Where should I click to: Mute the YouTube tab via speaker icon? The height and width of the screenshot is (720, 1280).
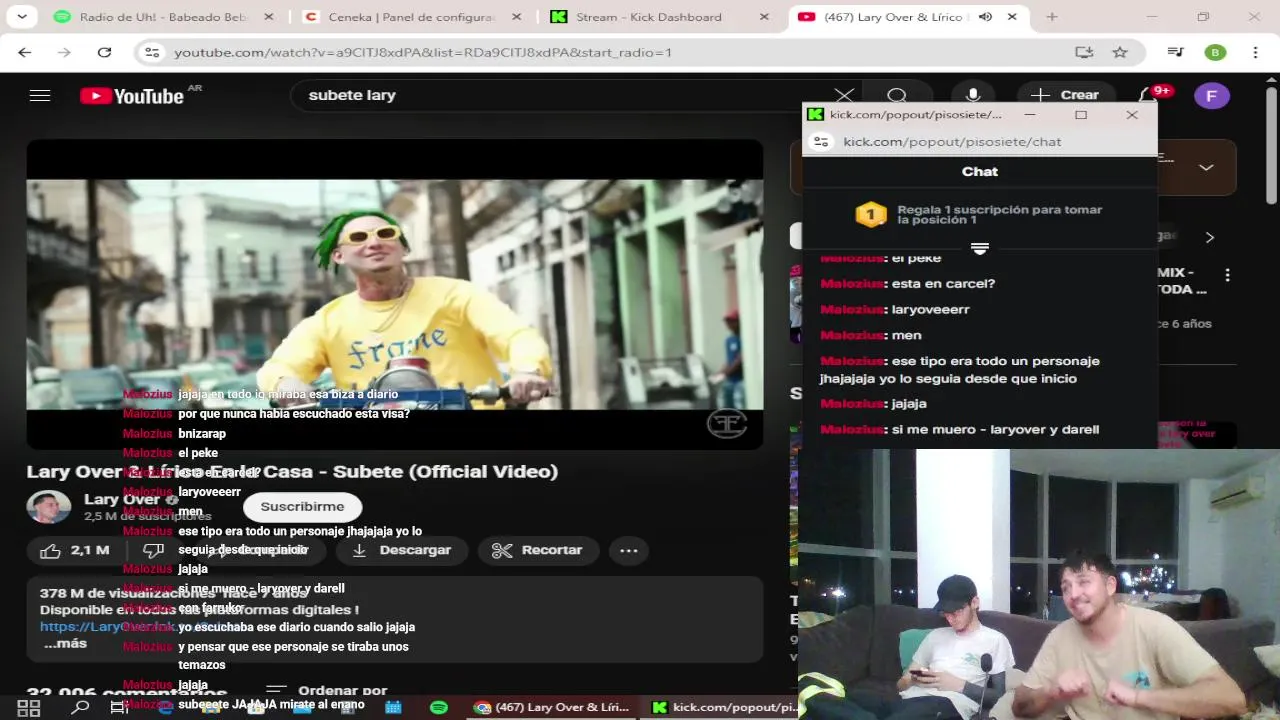985,17
